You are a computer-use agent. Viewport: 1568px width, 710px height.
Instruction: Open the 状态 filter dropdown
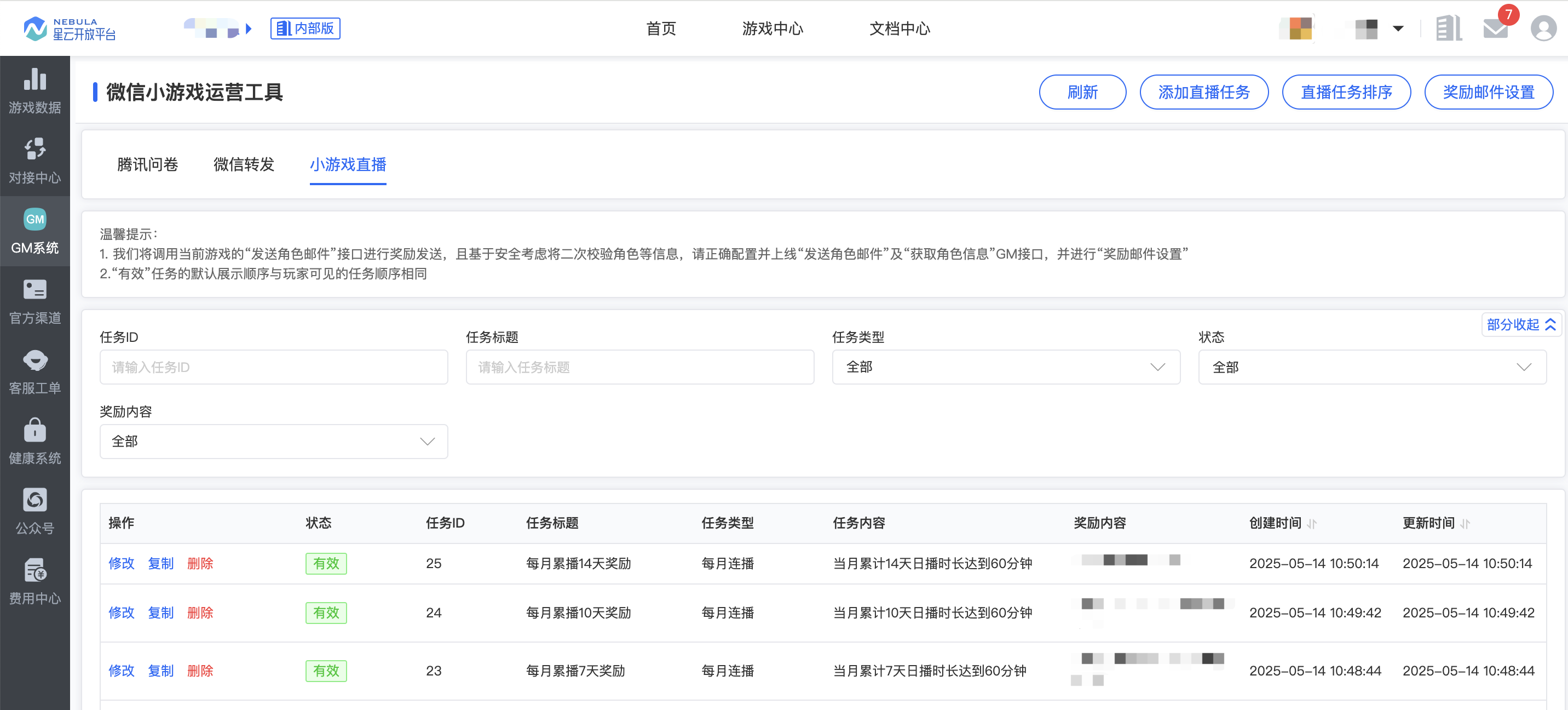1371,367
